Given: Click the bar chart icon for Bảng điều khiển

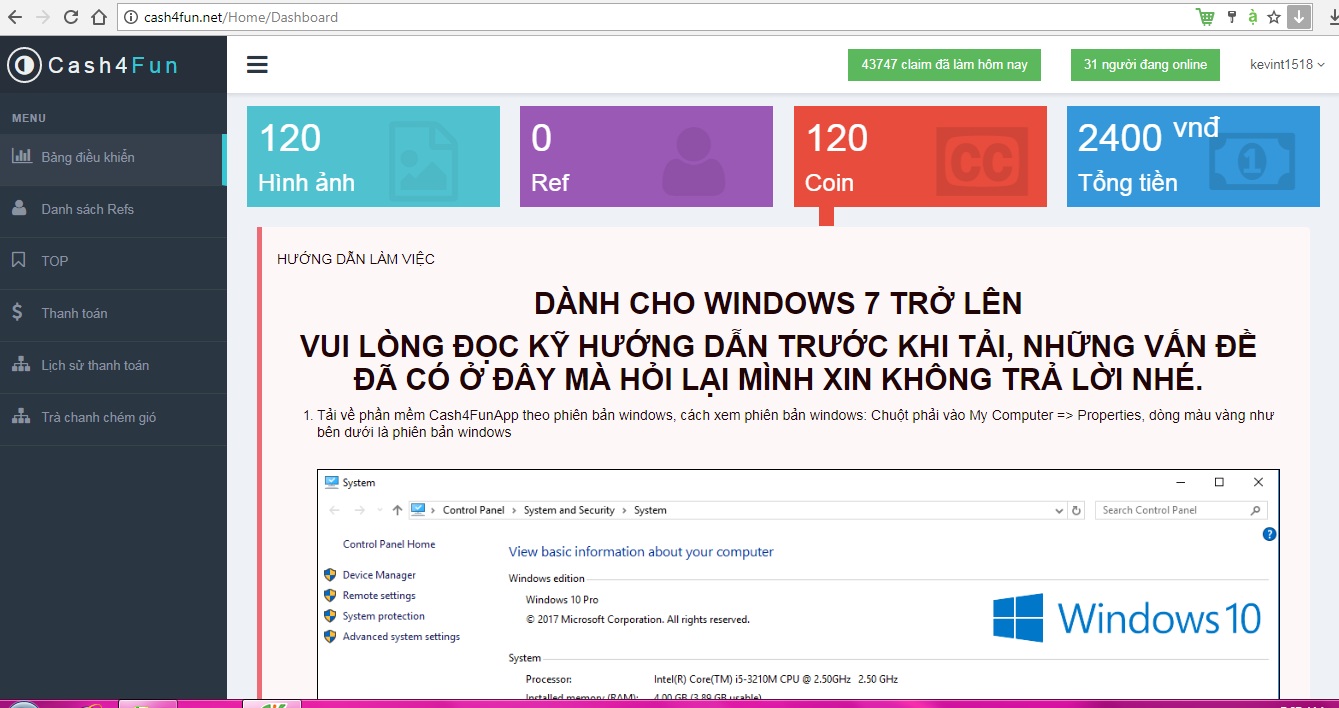Looking at the screenshot, I should pos(20,156).
